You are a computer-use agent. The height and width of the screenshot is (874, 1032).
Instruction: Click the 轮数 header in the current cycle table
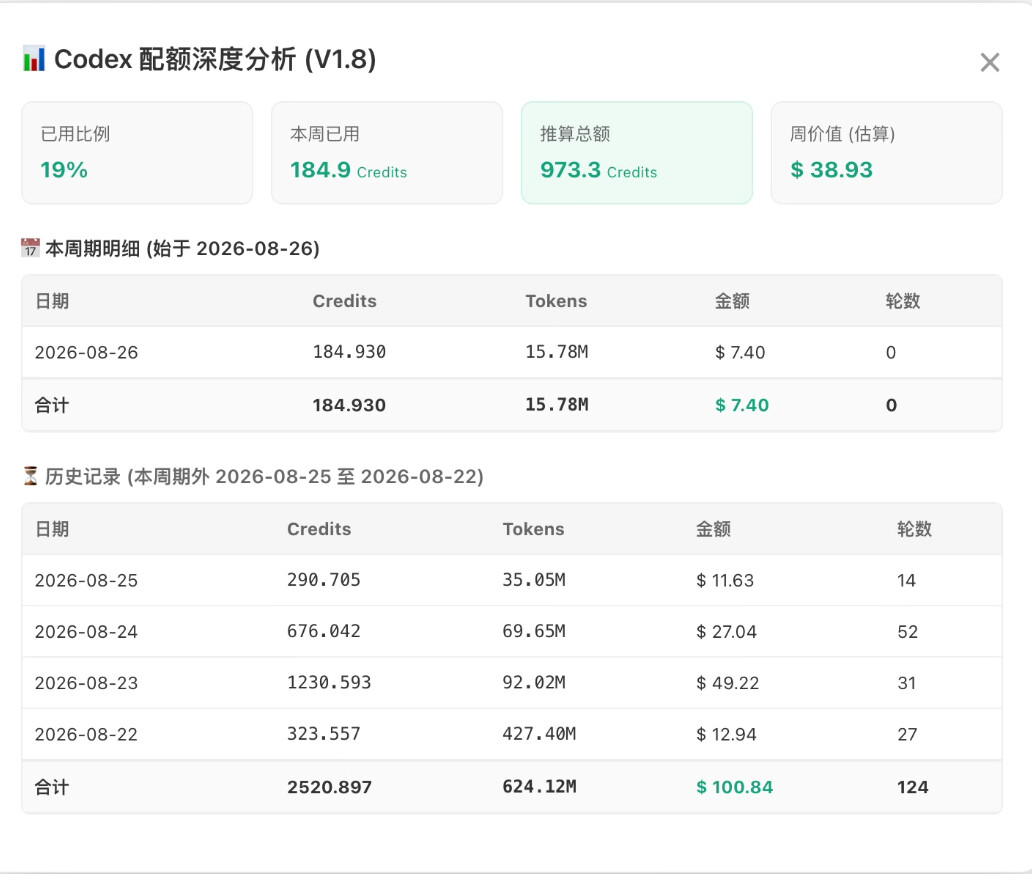[902, 301]
